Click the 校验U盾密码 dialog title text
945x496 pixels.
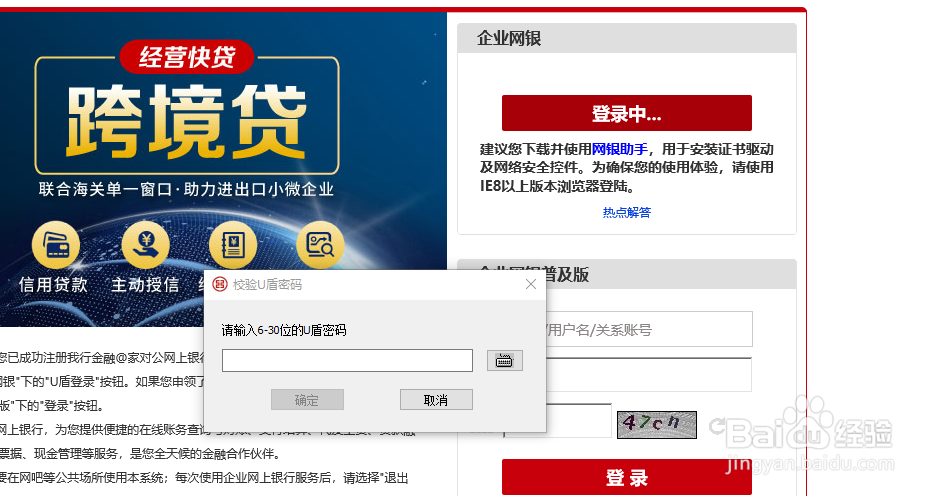click(268, 284)
